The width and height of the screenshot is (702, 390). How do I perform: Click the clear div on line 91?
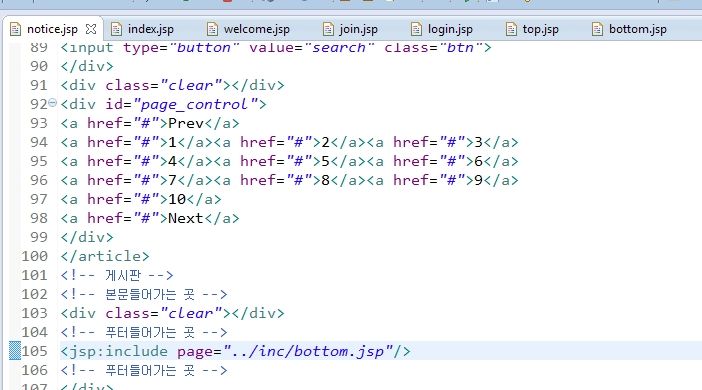click(172, 85)
